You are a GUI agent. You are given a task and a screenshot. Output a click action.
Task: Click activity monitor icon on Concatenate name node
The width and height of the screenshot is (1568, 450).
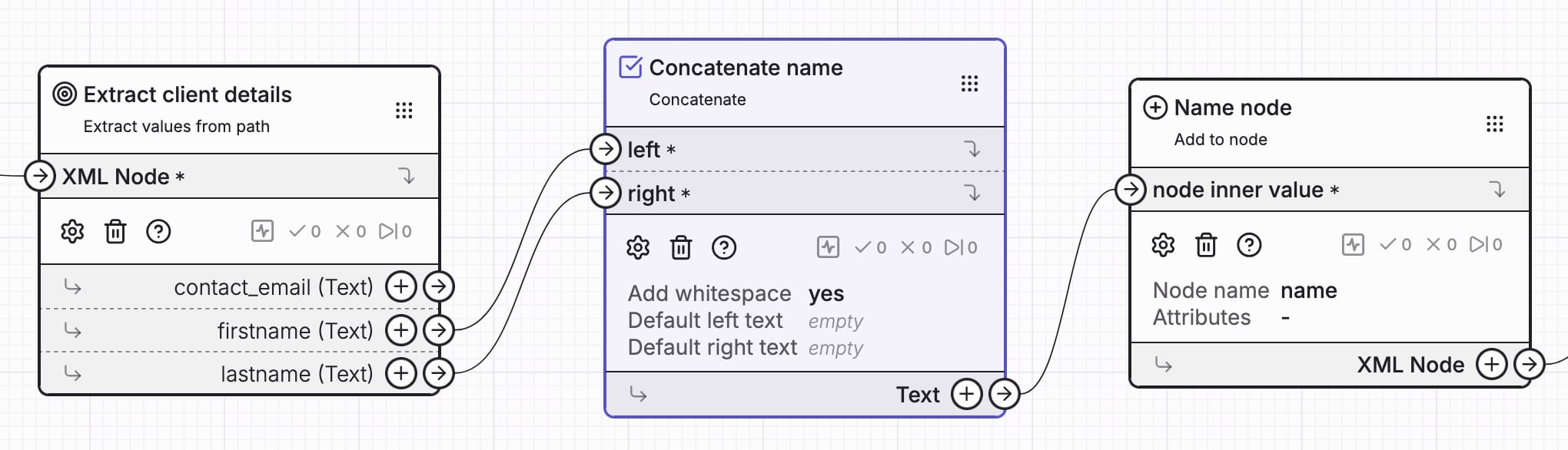[x=828, y=247]
